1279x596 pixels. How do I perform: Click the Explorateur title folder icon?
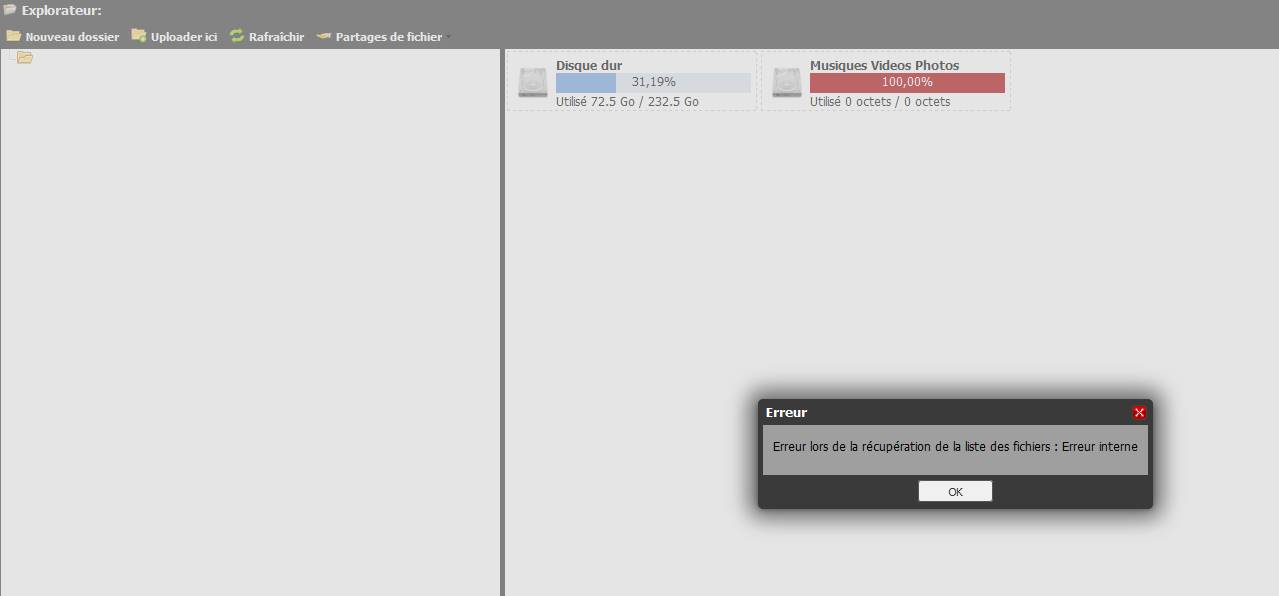10,10
